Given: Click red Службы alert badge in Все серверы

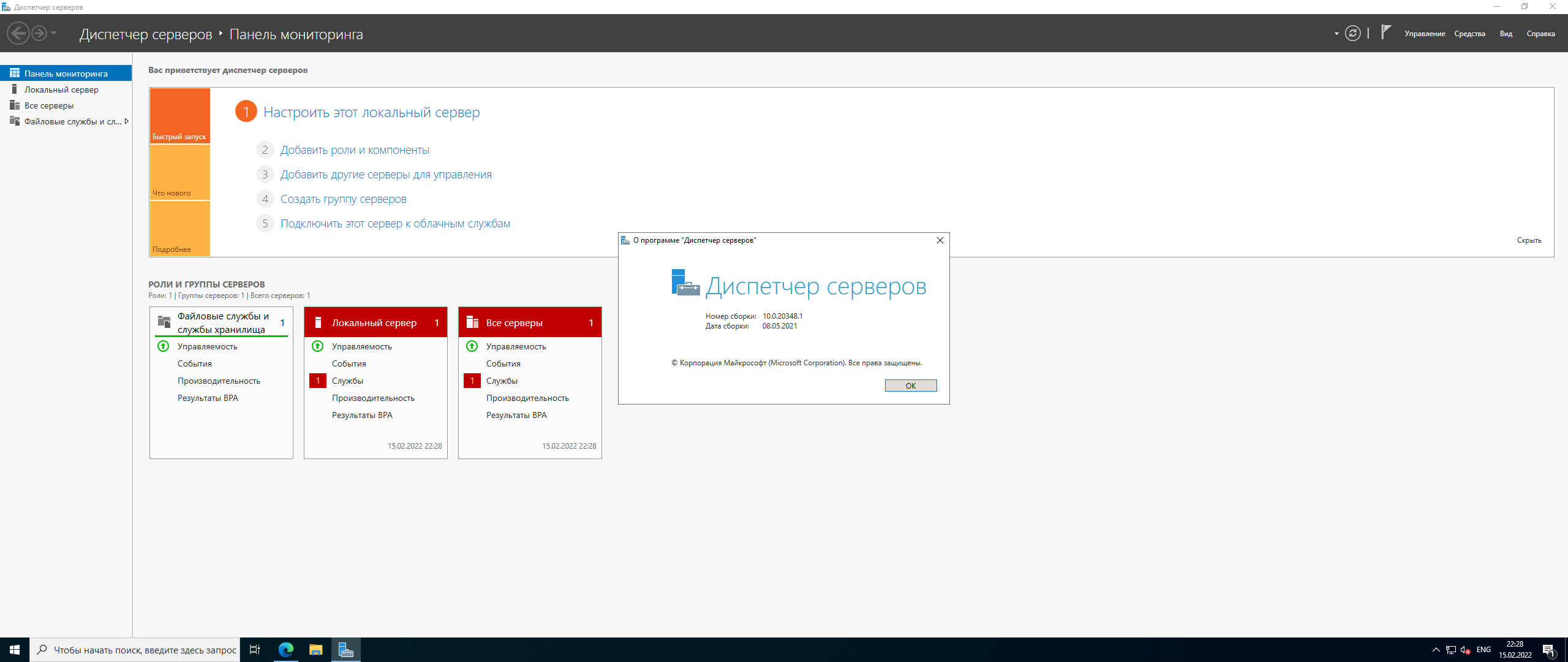Looking at the screenshot, I should point(472,381).
